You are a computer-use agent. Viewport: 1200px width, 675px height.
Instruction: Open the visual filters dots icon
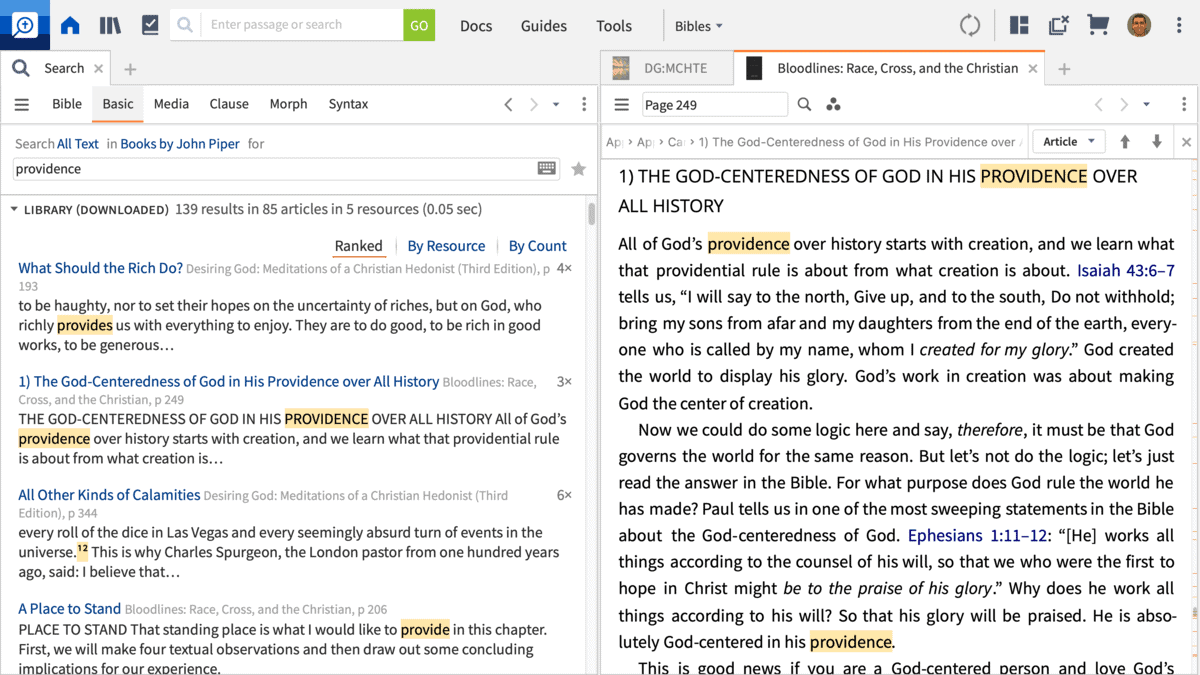(833, 105)
